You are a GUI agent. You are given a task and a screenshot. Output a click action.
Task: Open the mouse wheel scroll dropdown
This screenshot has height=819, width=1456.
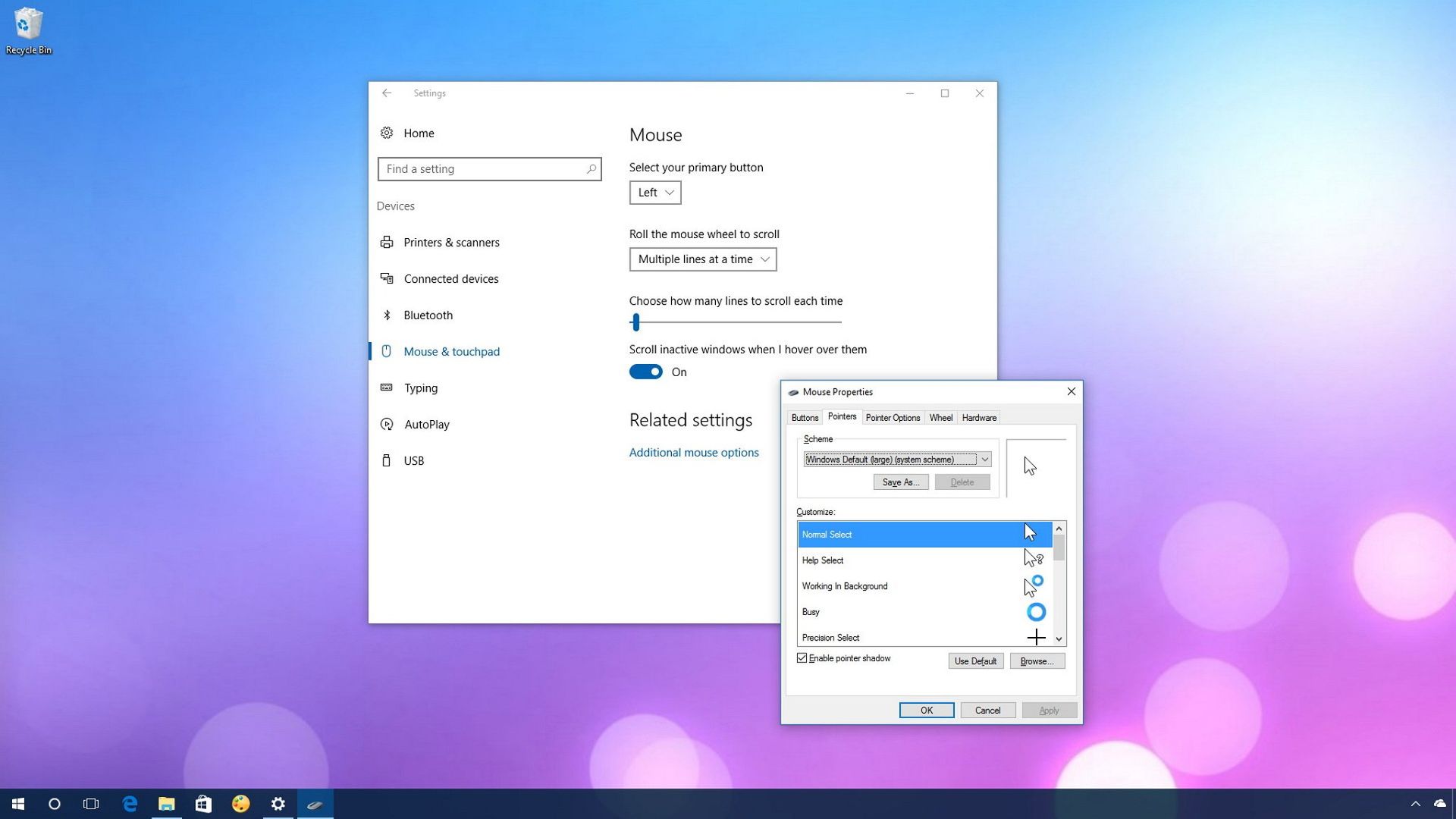coord(702,259)
